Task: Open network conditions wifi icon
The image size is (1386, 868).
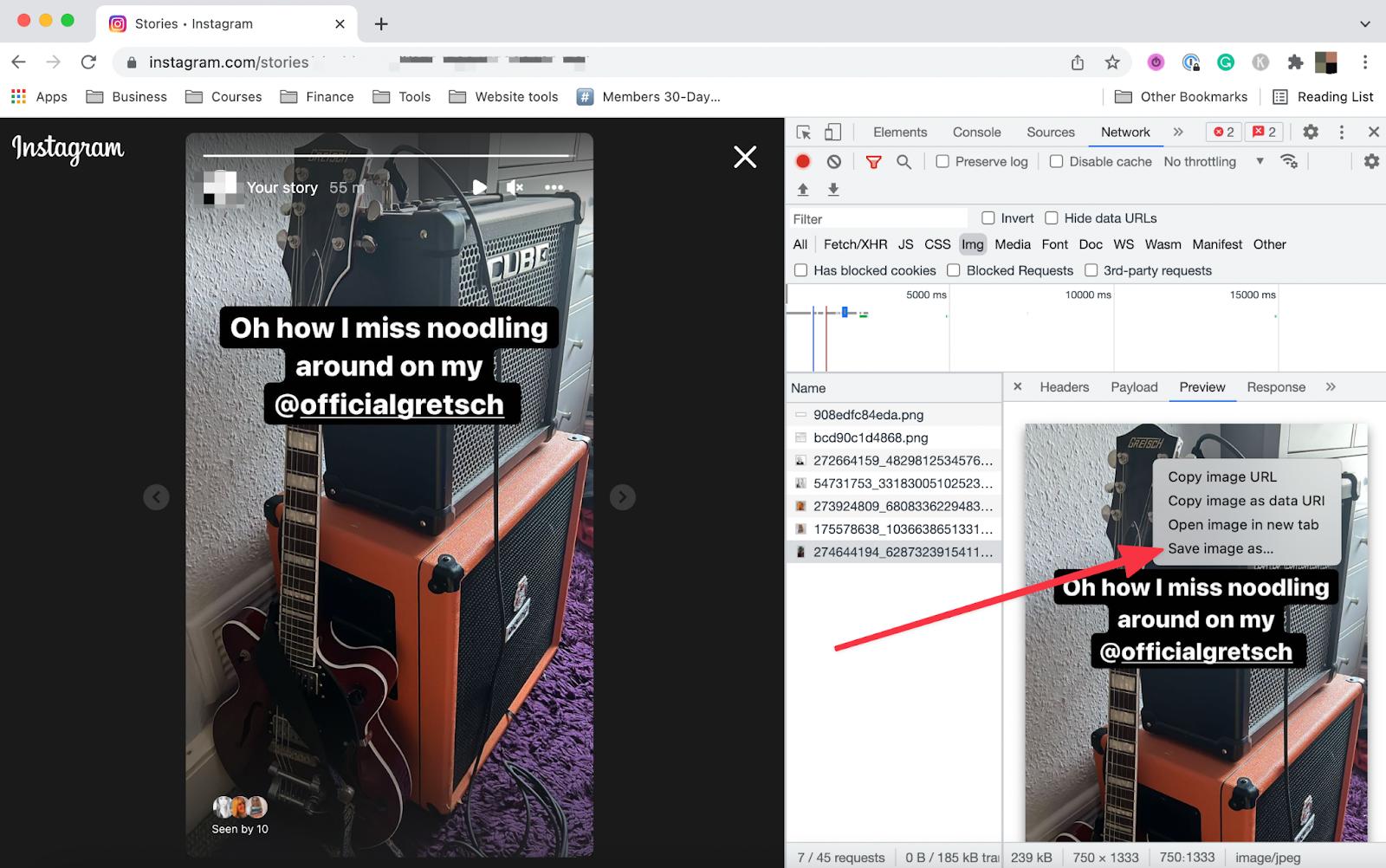Action: click(x=1289, y=161)
